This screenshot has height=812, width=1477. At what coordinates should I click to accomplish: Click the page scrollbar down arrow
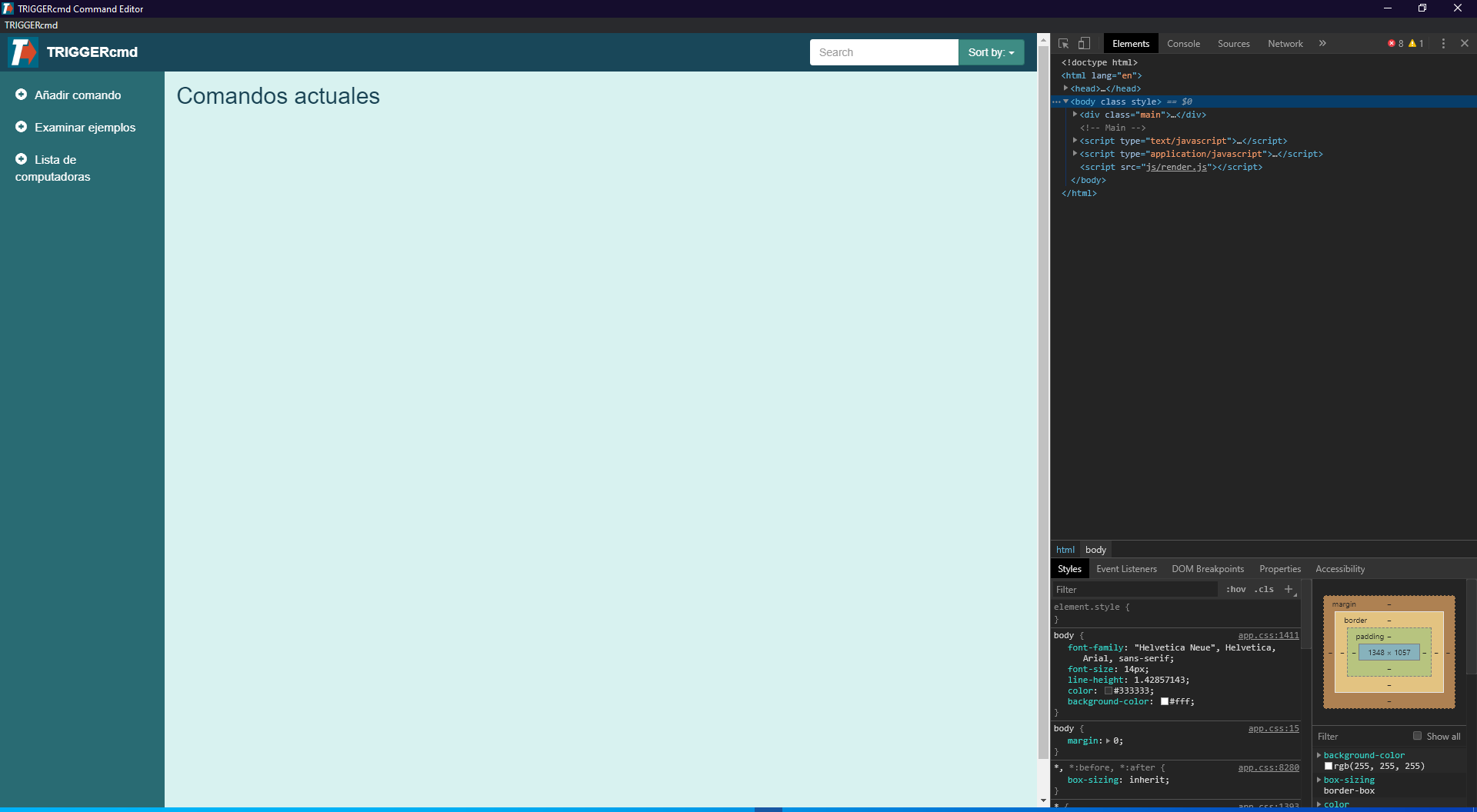(x=1043, y=800)
